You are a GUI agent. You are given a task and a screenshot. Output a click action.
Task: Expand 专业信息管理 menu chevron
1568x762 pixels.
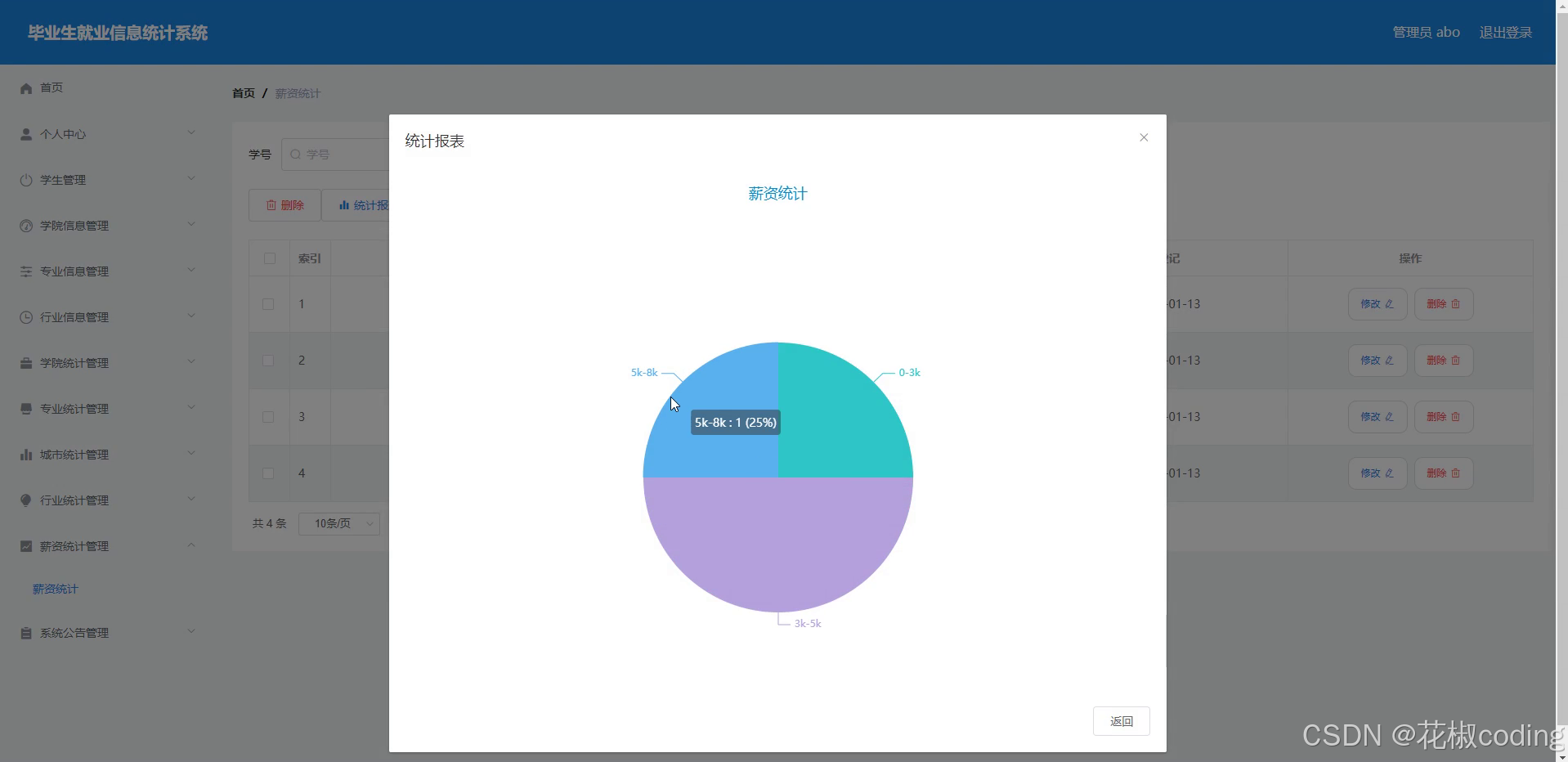pos(191,270)
